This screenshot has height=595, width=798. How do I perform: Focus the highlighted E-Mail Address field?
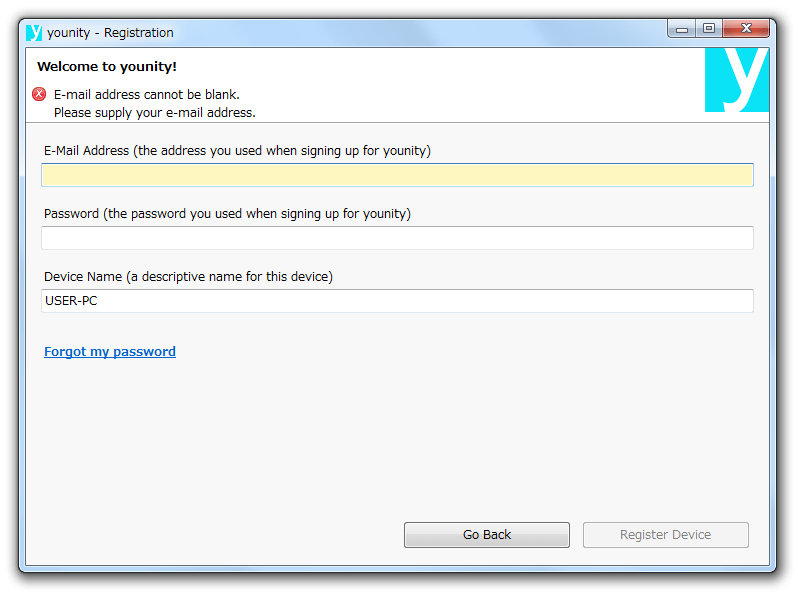(397, 175)
